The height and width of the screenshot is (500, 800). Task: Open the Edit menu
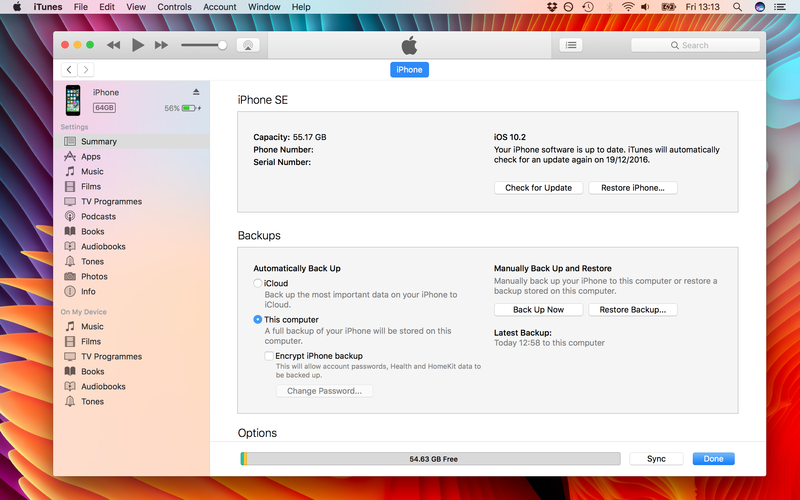click(107, 7)
